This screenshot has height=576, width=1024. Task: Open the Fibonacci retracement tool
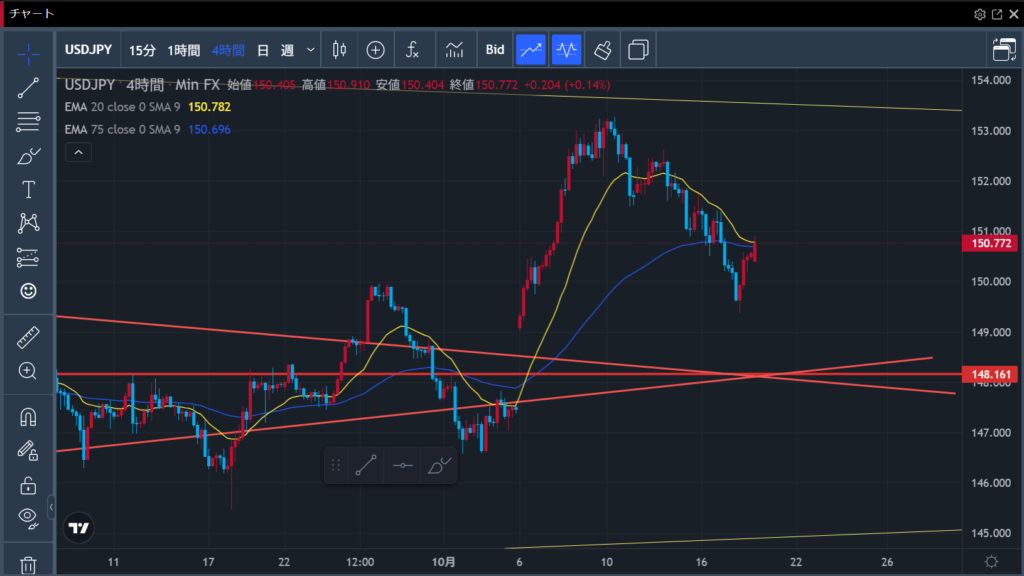pyautogui.click(x=28, y=122)
